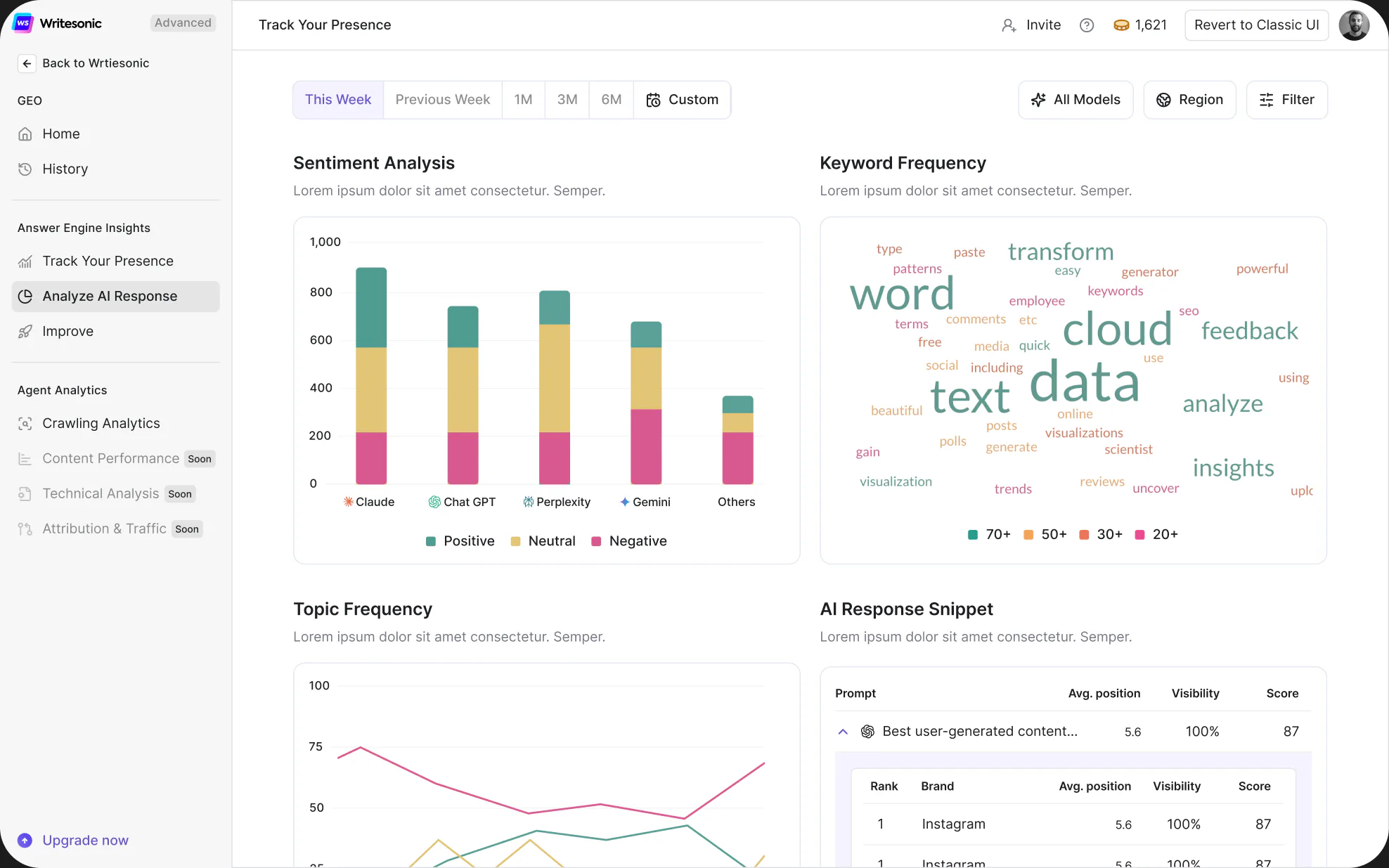
Task: Select the 3M time range
Action: (567, 100)
